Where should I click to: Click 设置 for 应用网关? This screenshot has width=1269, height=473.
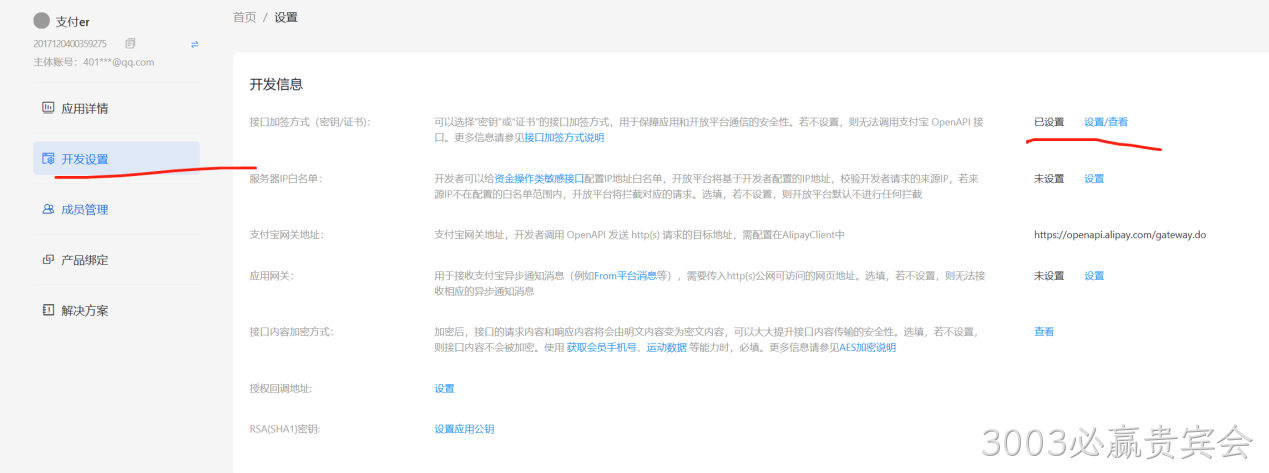1094,276
